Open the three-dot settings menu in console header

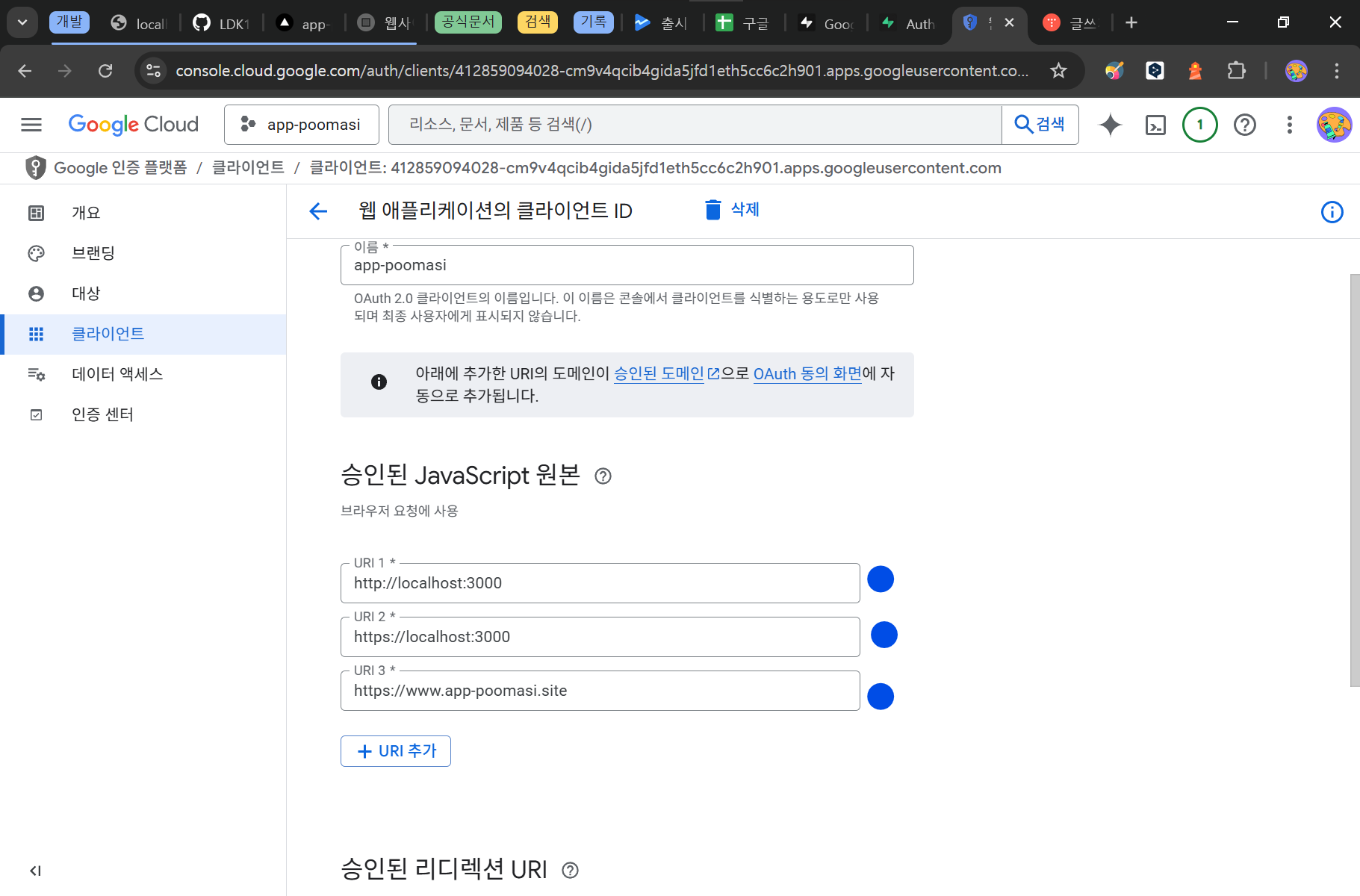point(1290,125)
